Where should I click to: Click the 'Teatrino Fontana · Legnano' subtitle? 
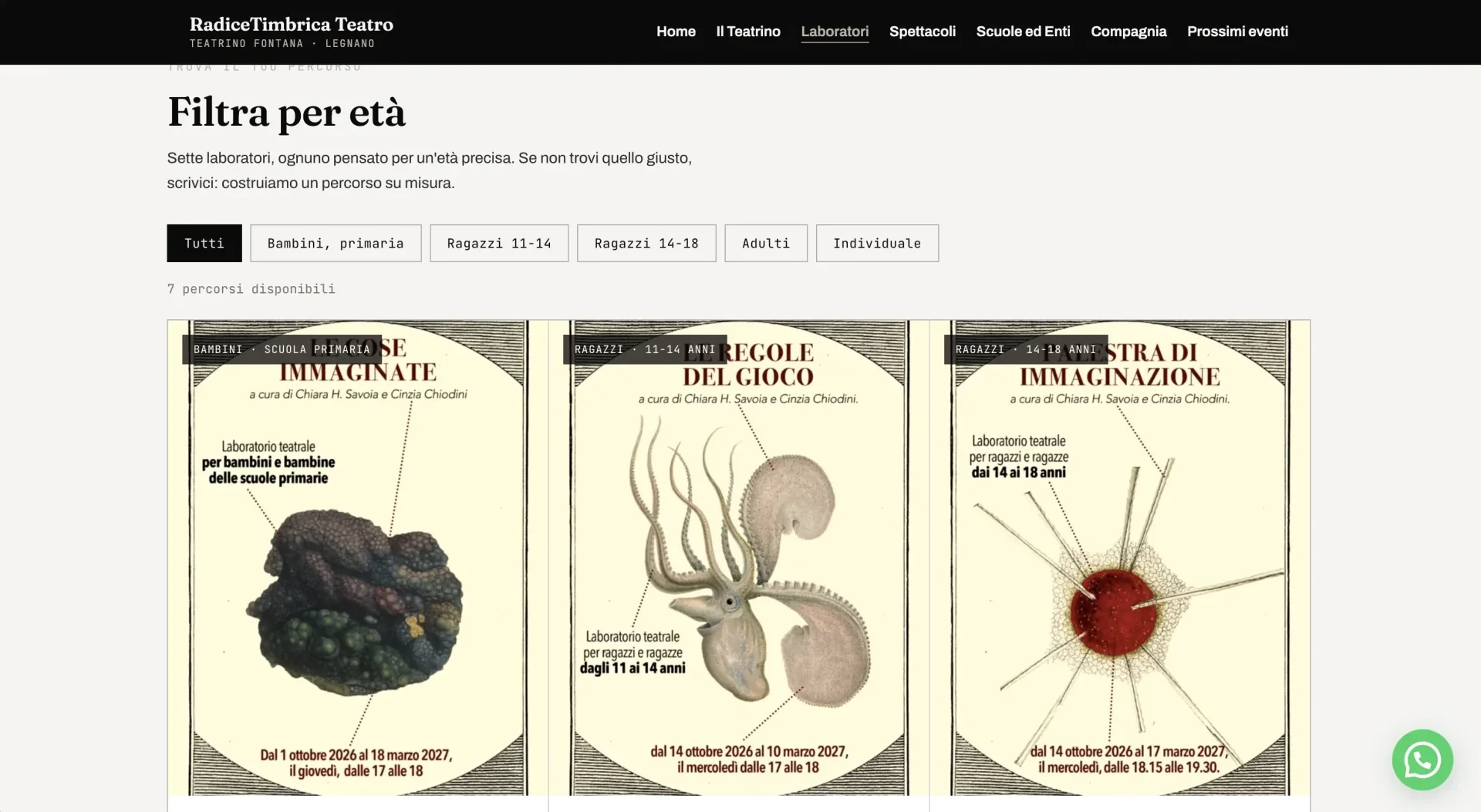(282, 43)
